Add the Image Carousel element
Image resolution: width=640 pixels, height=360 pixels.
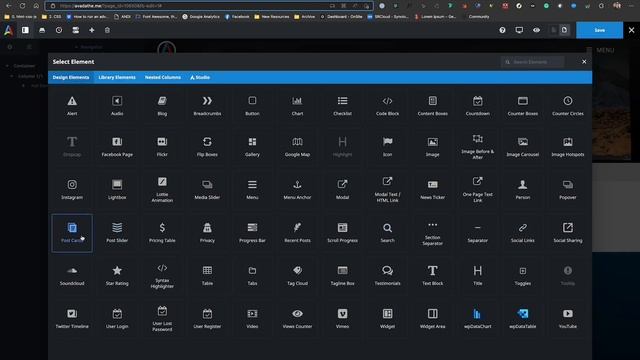[523, 147]
